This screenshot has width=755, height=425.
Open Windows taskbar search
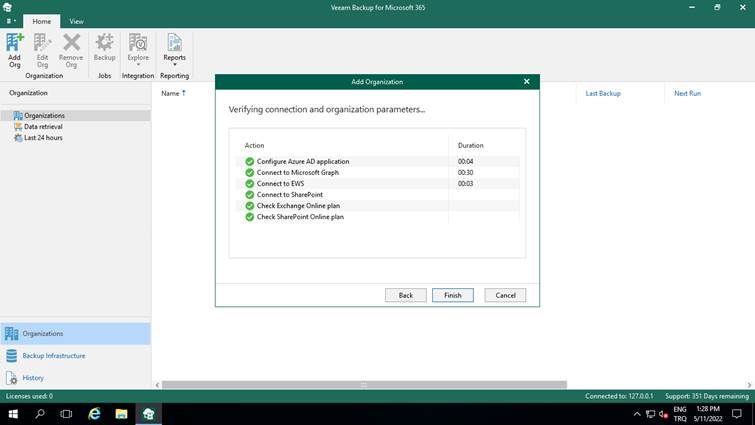tap(40, 414)
